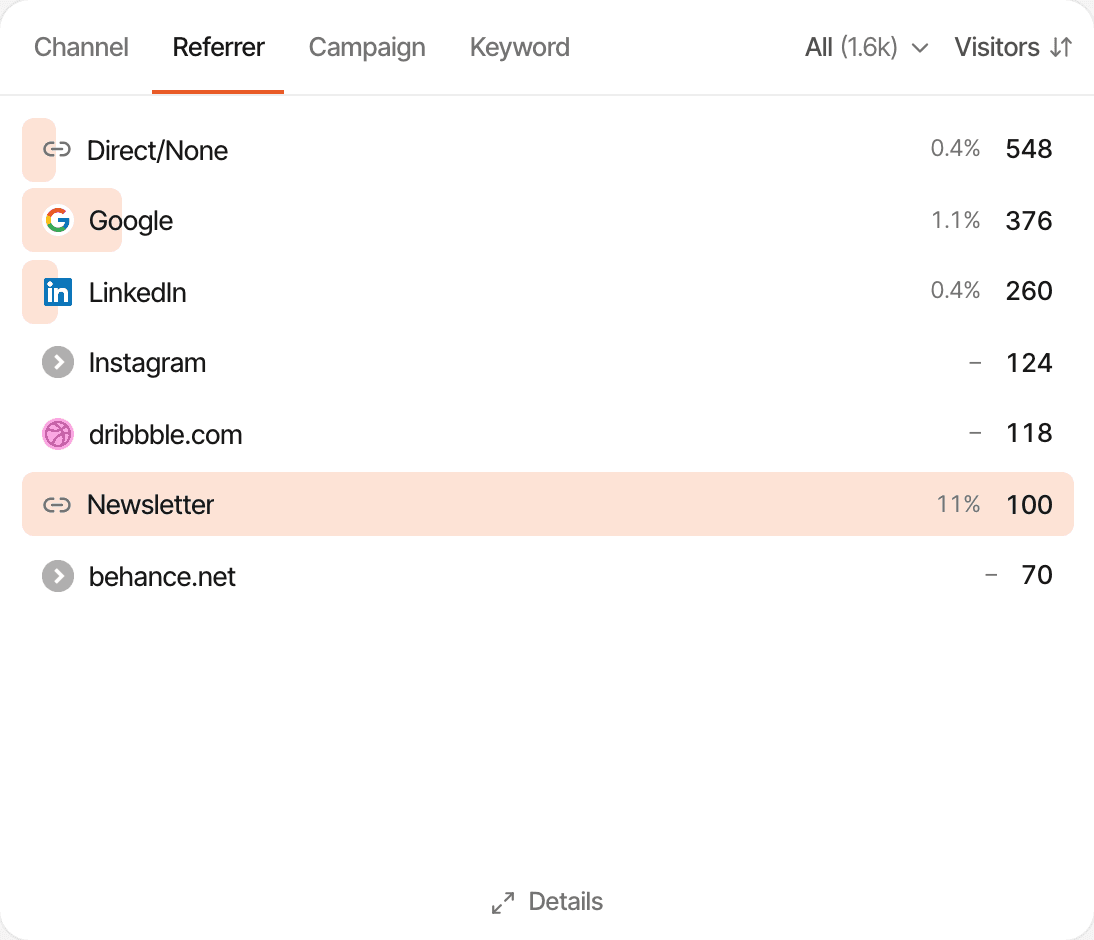Click the arrow icon beside behance.net

coord(58,576)
